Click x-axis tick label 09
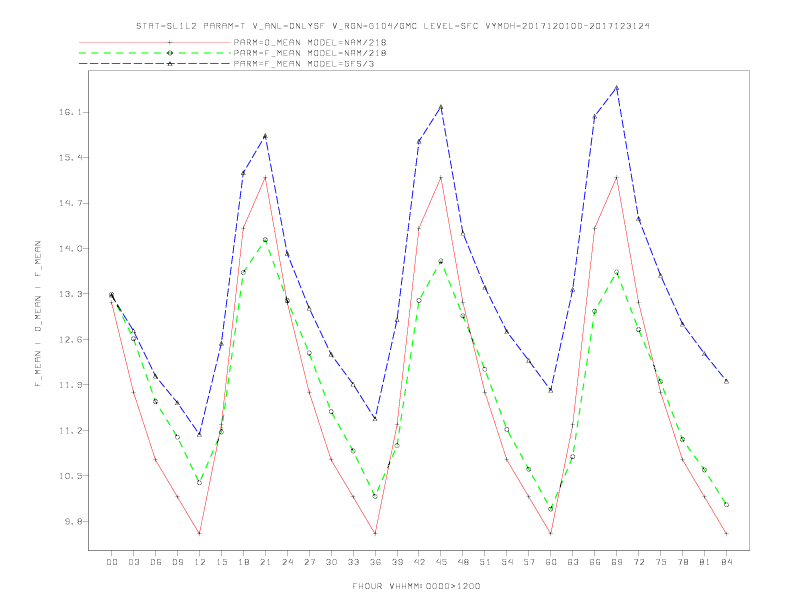Viewport: 792px width, 612px height. click(x=177, y=562)
